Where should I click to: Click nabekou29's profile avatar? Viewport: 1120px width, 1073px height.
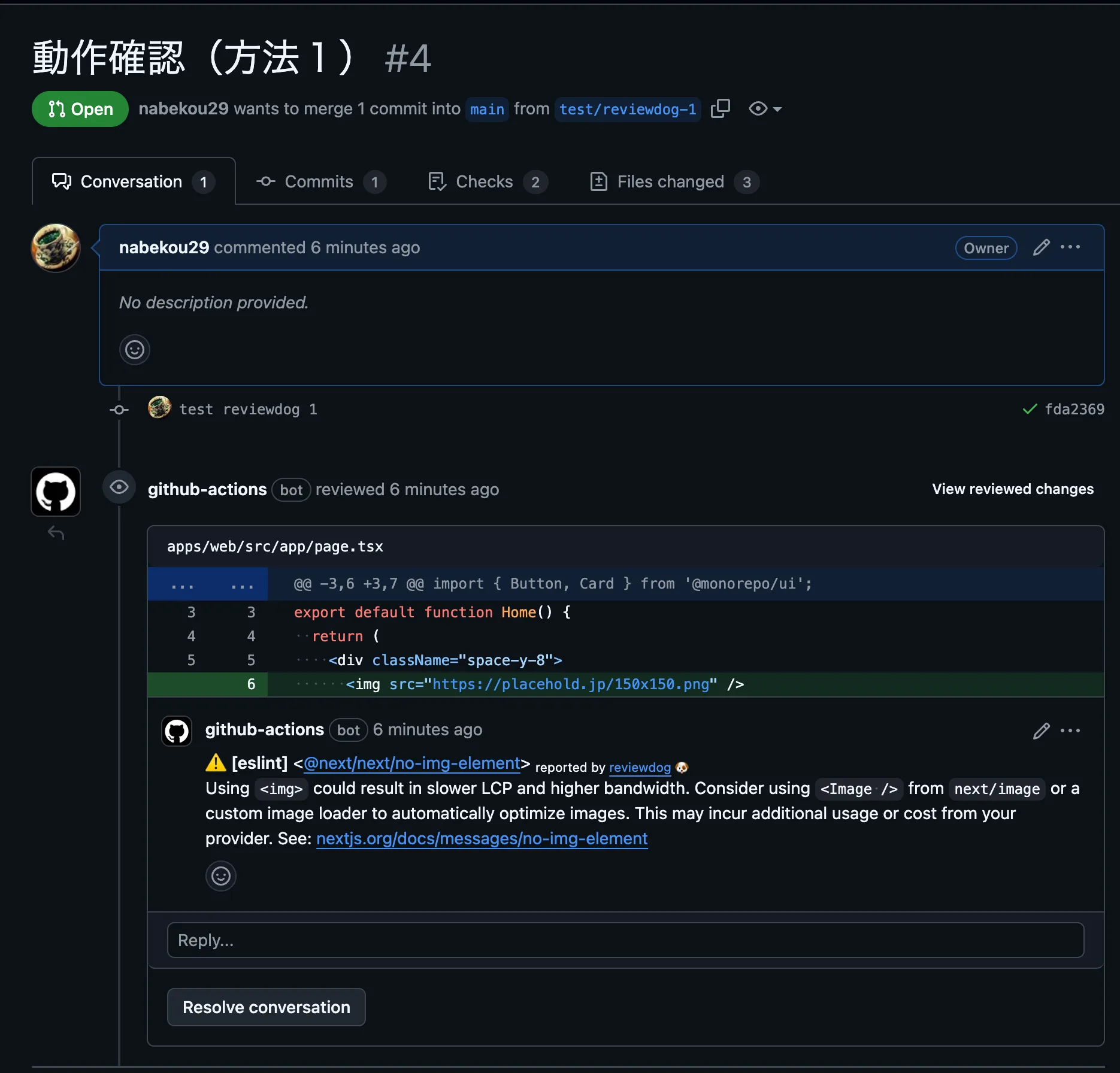(x=55, y=248)
